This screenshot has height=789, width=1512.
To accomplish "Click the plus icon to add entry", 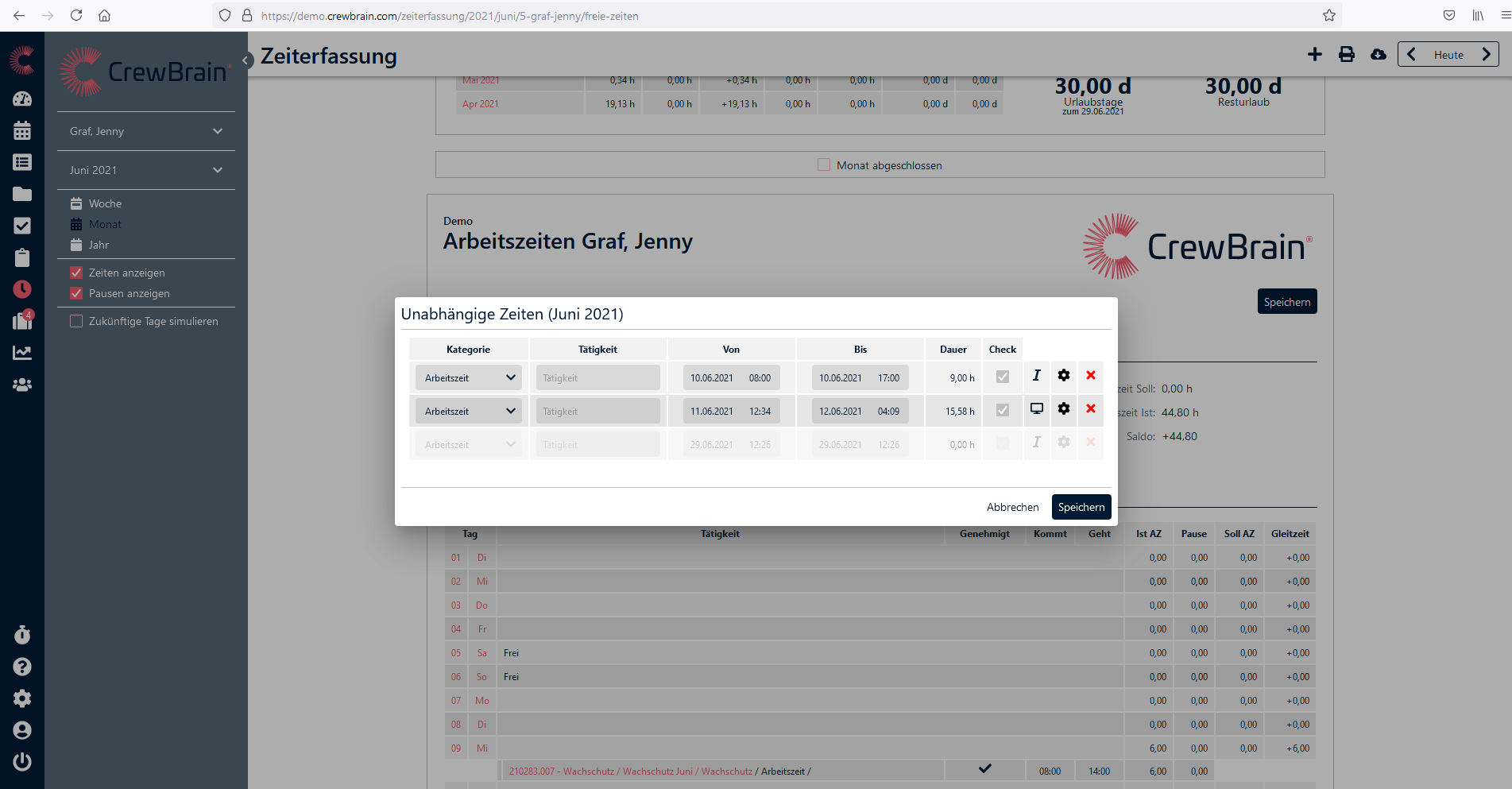I will 1314,54.
